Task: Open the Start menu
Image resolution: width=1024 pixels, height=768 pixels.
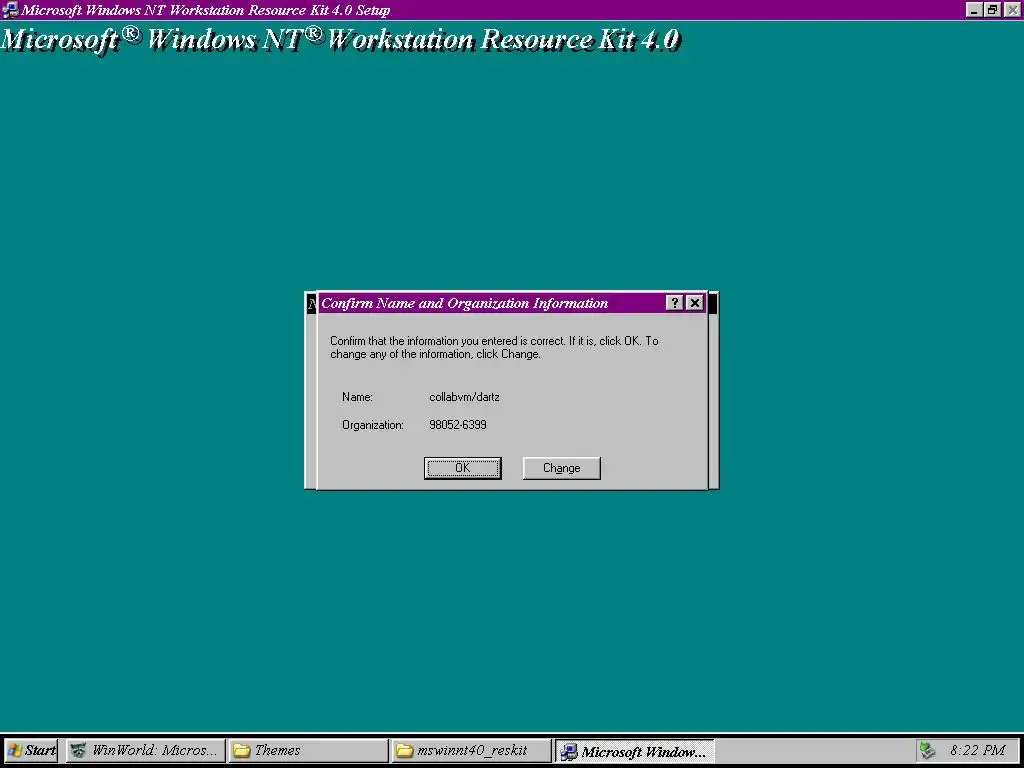Action: tap(31, 750)
